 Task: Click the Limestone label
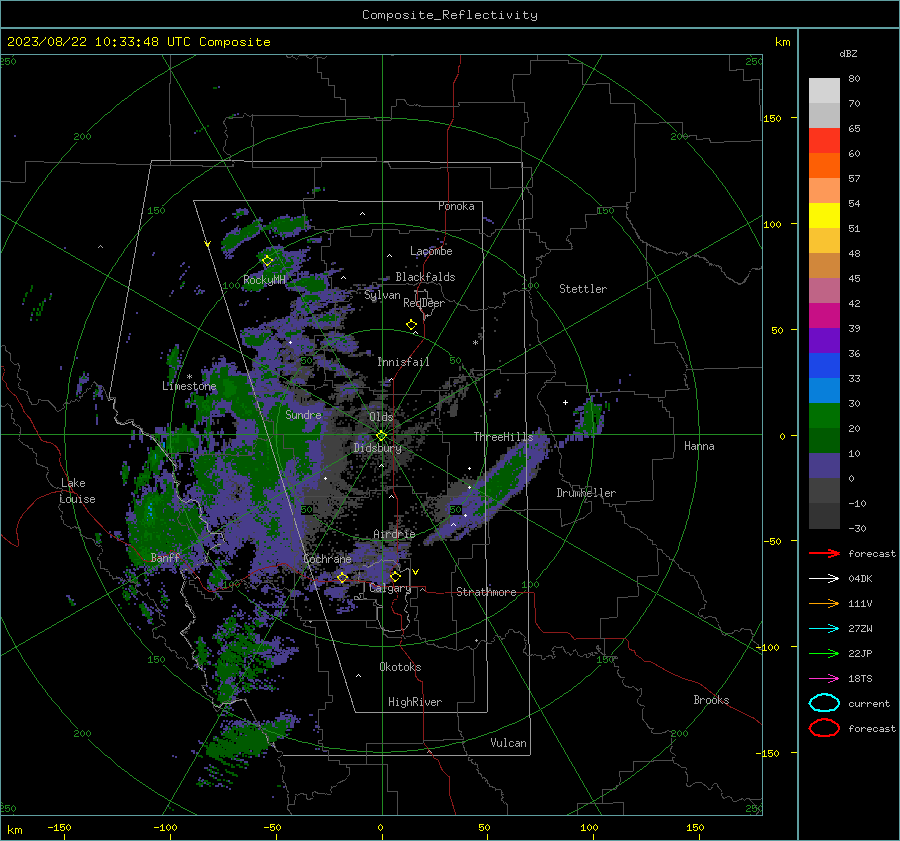(189, 386)
